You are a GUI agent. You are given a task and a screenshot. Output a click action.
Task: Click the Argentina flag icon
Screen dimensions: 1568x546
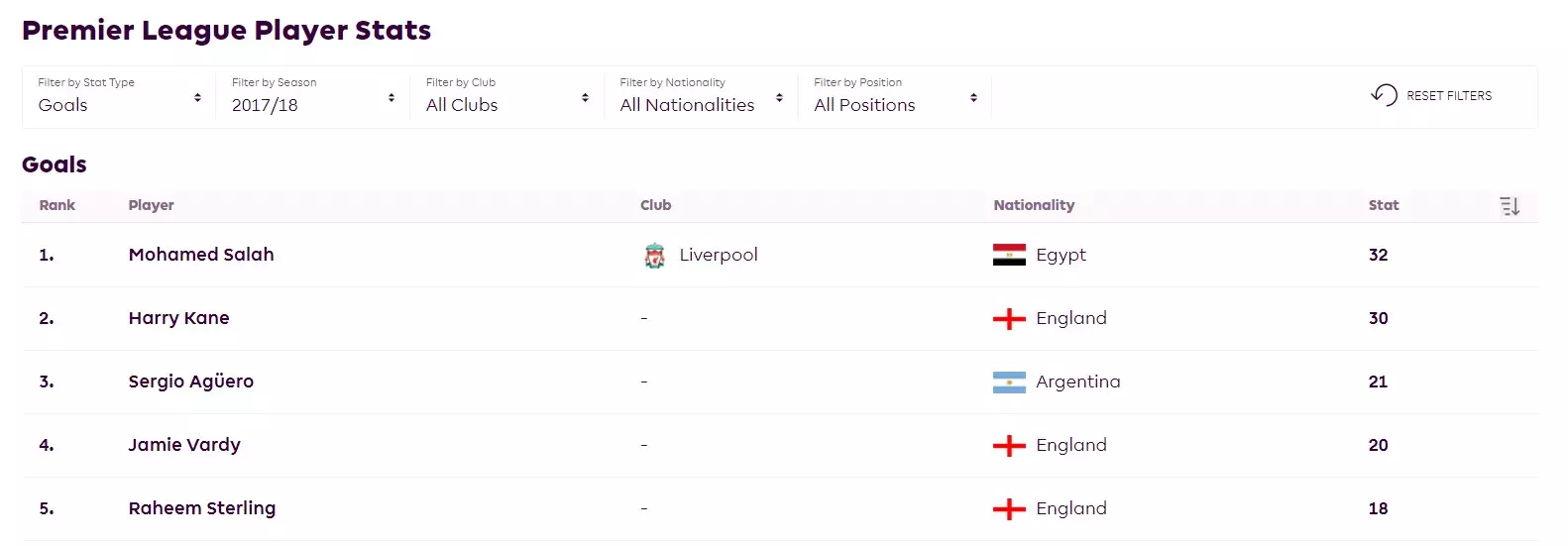click(x=1009, y=382)
